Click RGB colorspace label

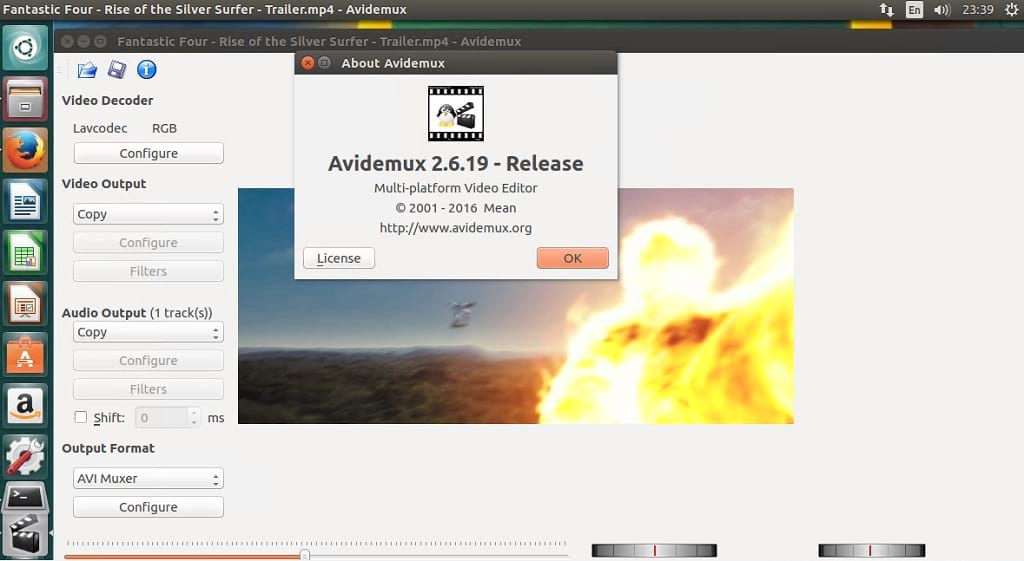click(165, 128)
